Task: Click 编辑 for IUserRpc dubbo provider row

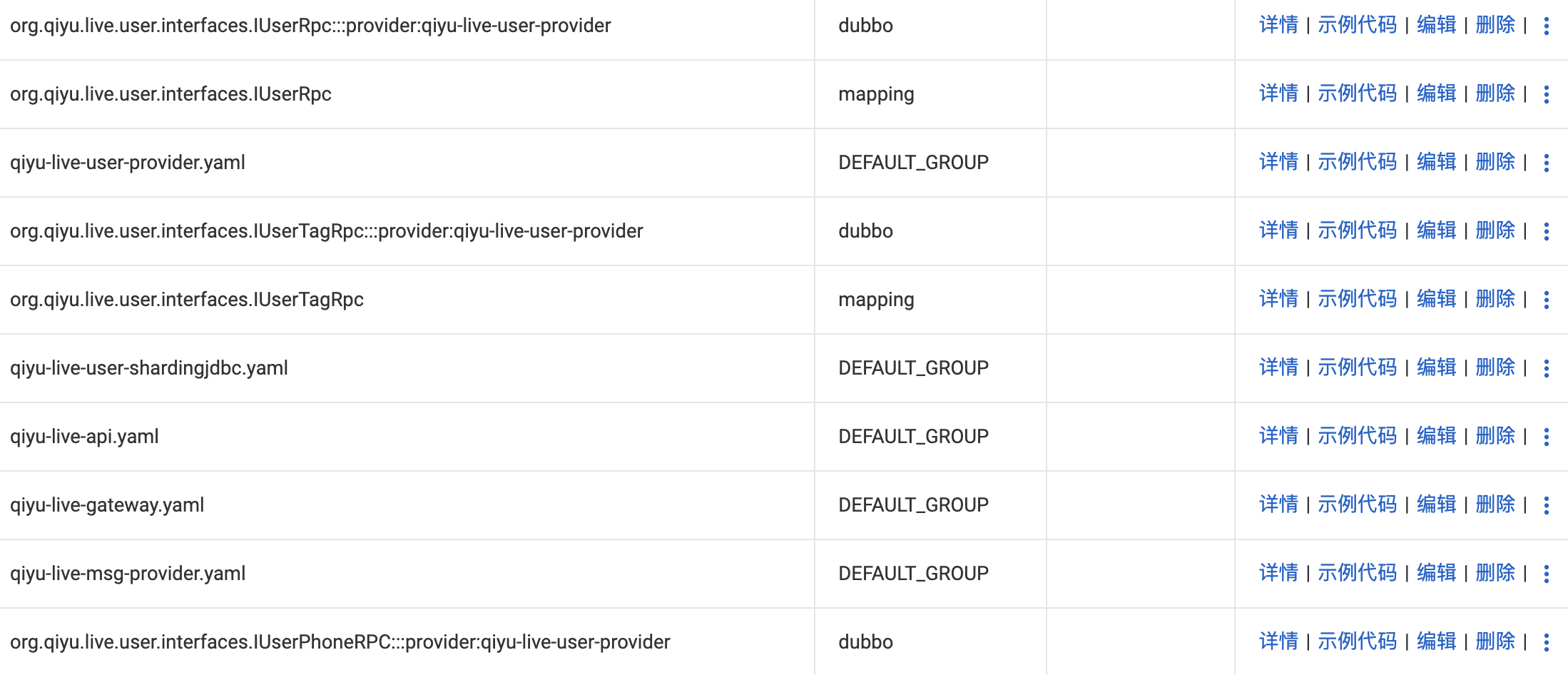Action: [1436, 25]
